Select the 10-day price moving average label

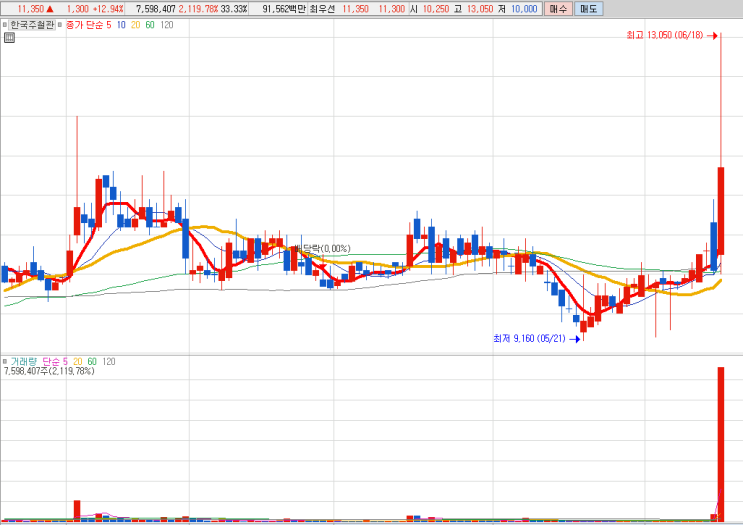click(x=121, y=25)
